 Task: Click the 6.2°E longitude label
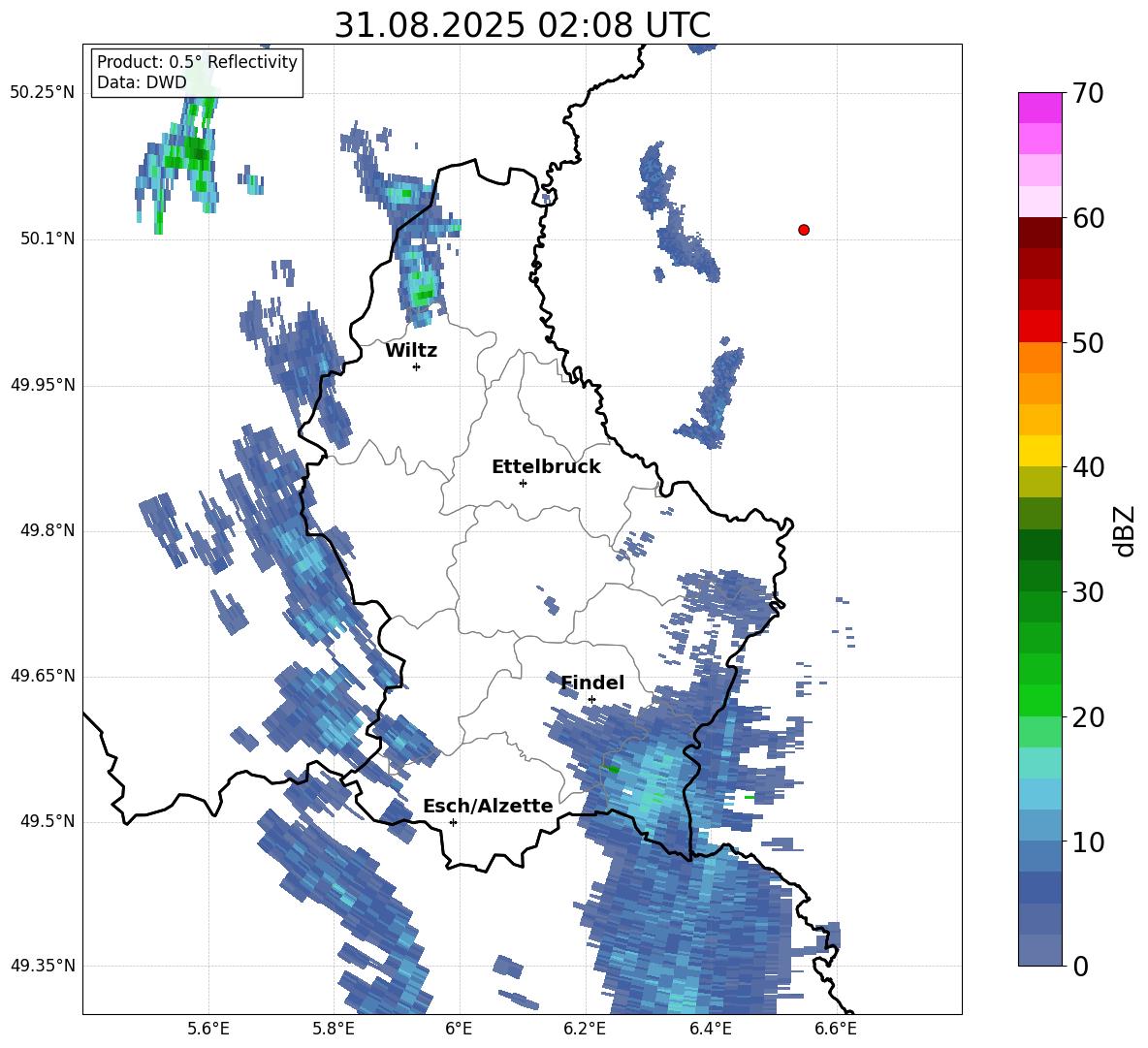(x=585, y=1029)
